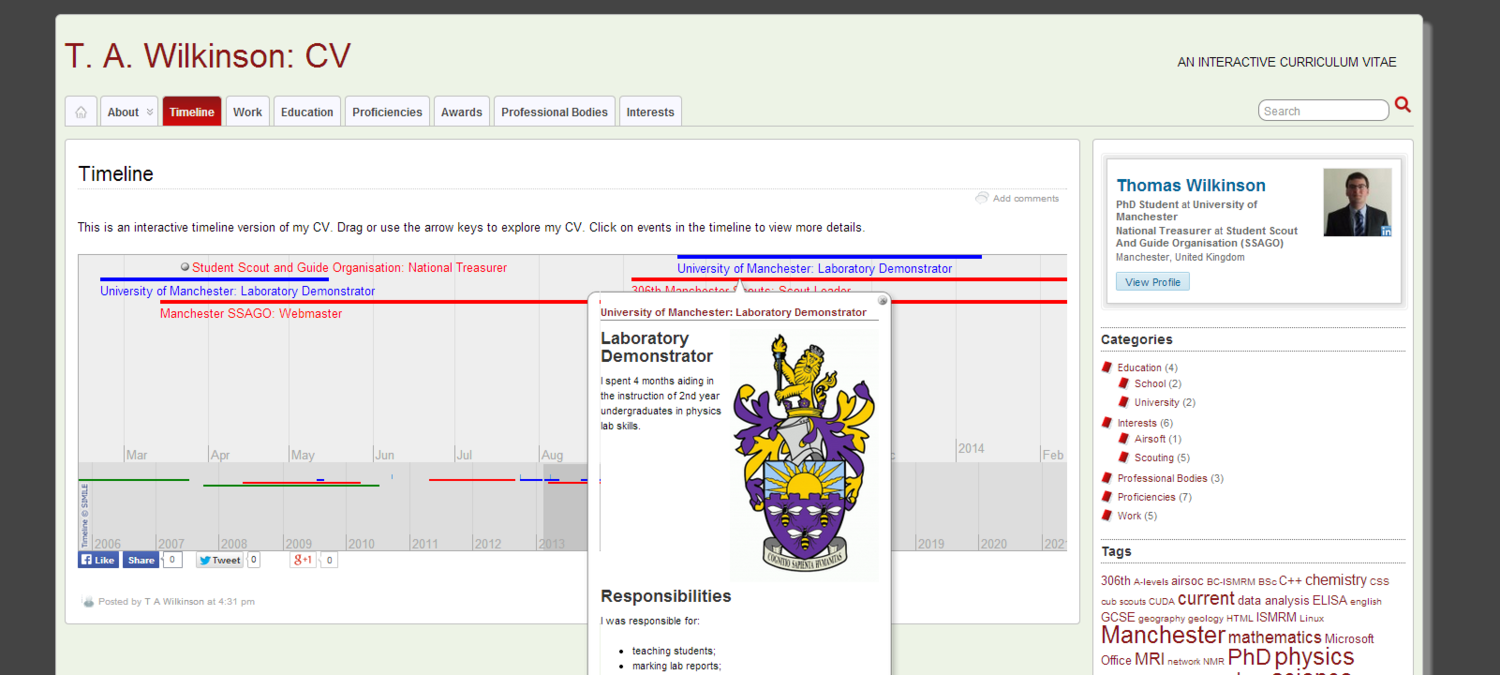Open the Work tab
The height and width of the screenshot is (675, 1500).
point(248,112)
